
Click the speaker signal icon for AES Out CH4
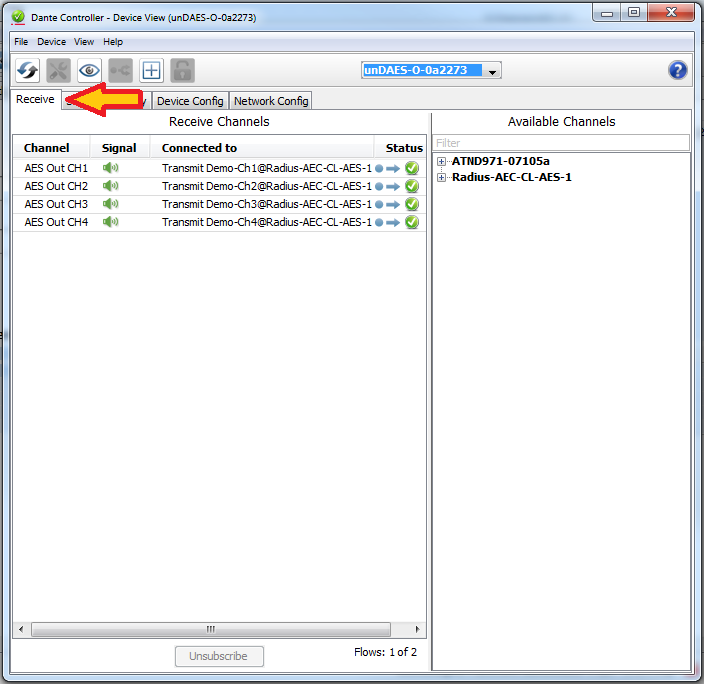click(x=110, y=222)
